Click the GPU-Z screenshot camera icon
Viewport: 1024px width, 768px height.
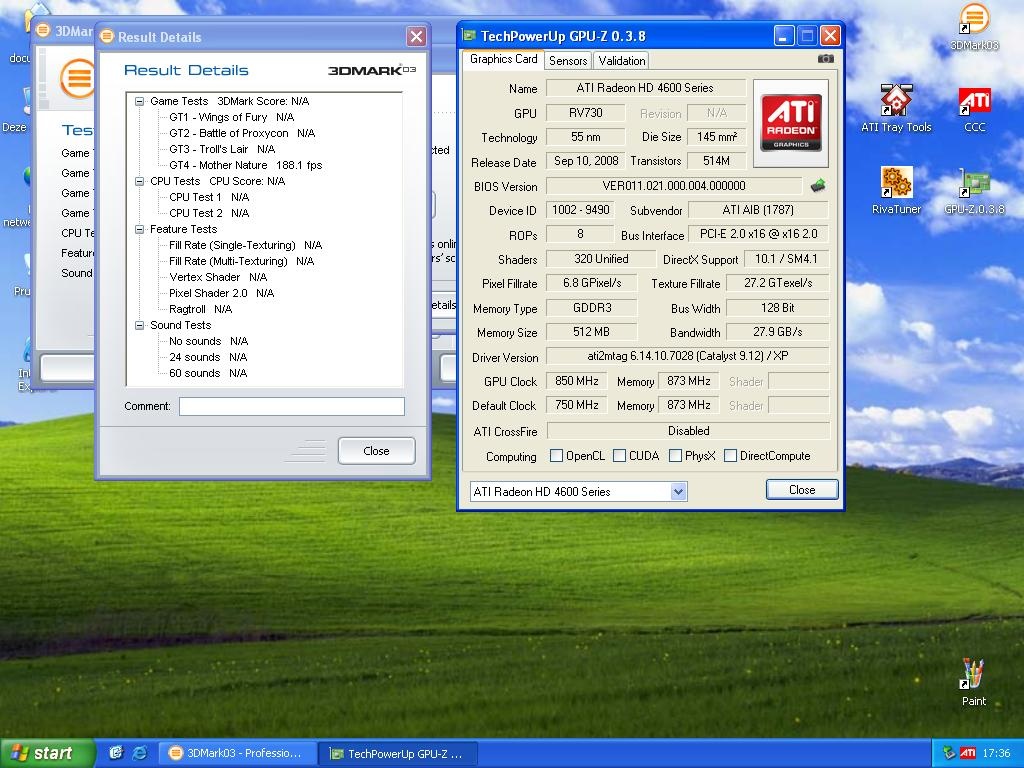[x=825, y=59]
